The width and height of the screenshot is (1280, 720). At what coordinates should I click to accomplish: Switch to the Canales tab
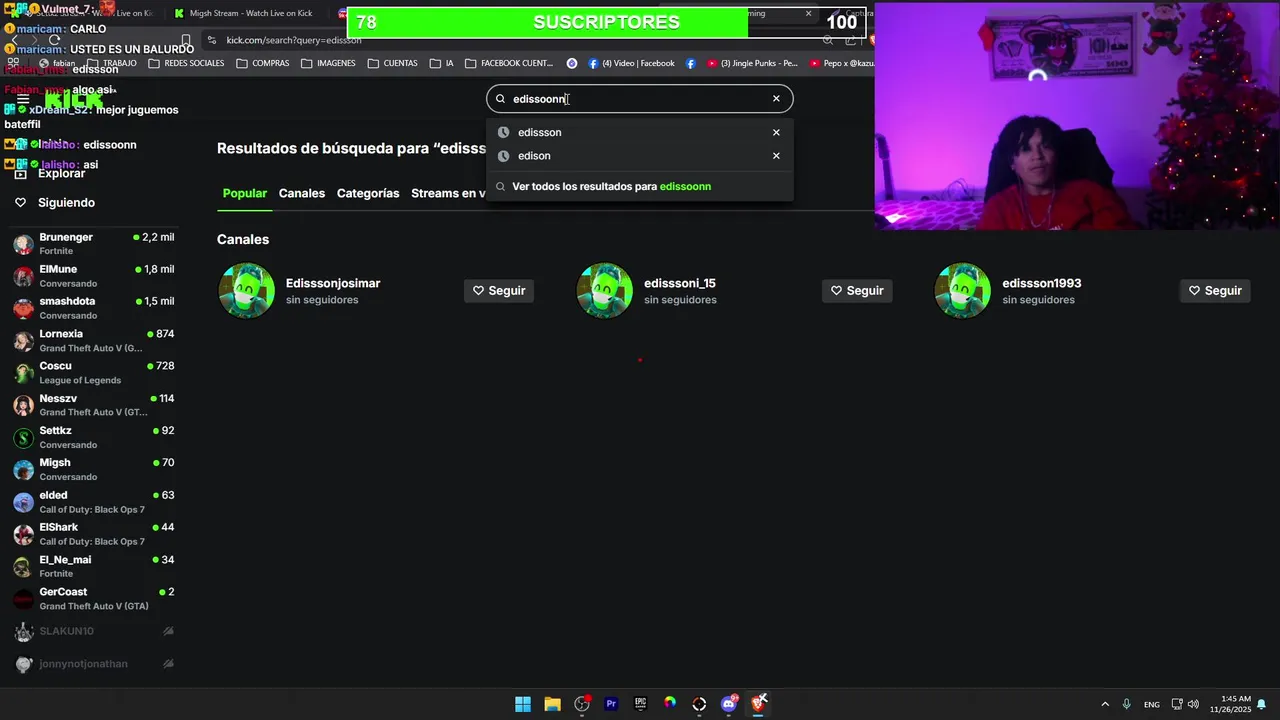tap(302, 193)
